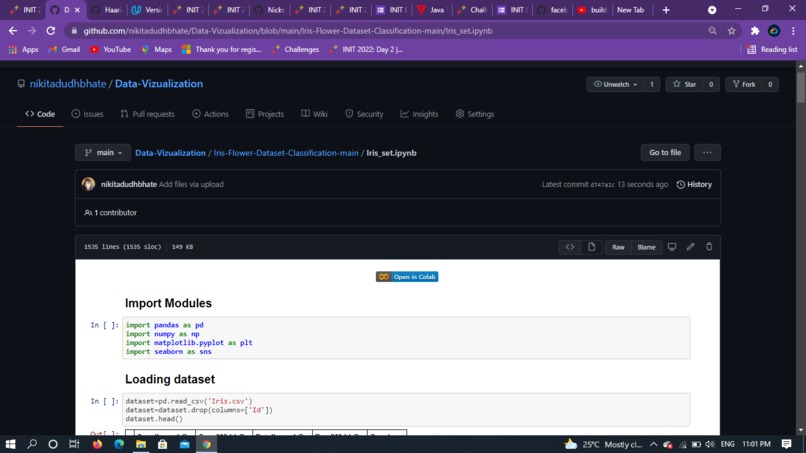The width and height of the screenshot is (806, 453).
Task: Open Microsoft Store from taskbar
Action: tap(162, 444)
